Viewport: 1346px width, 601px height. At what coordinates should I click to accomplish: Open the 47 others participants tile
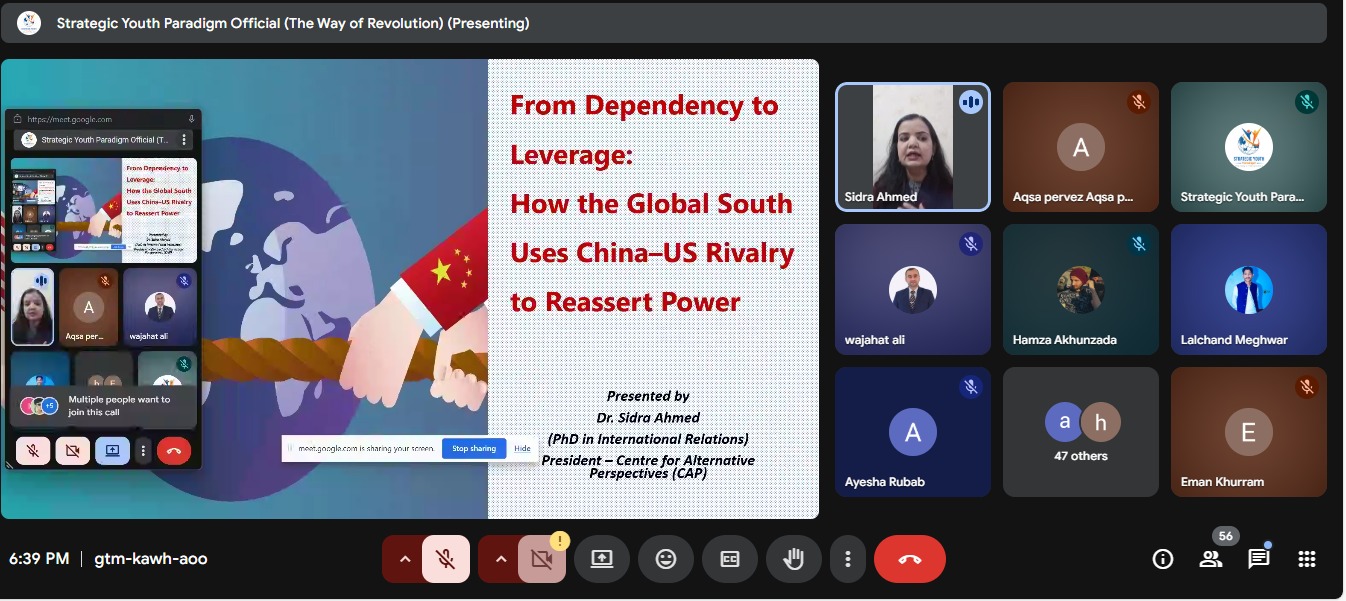point(1081,432)
